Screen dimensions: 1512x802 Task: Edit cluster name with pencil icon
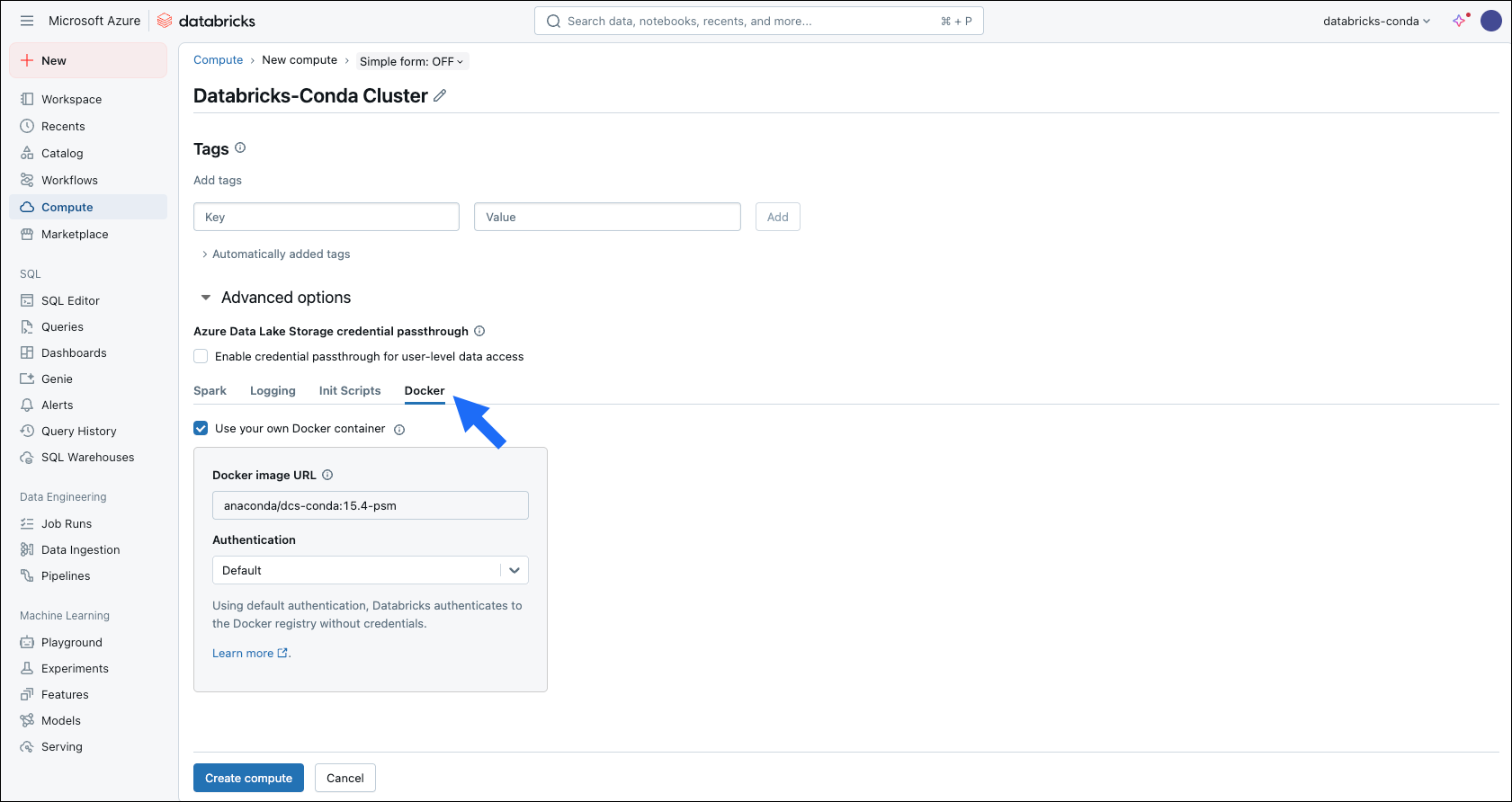pos(440,95)
